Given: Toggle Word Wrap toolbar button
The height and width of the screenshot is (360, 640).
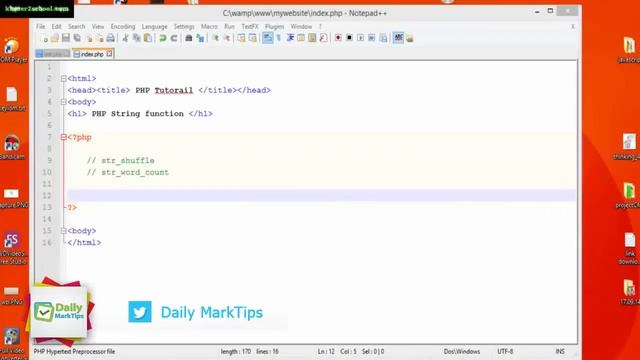Looking at the screenshot, I should tap(268, 38).
